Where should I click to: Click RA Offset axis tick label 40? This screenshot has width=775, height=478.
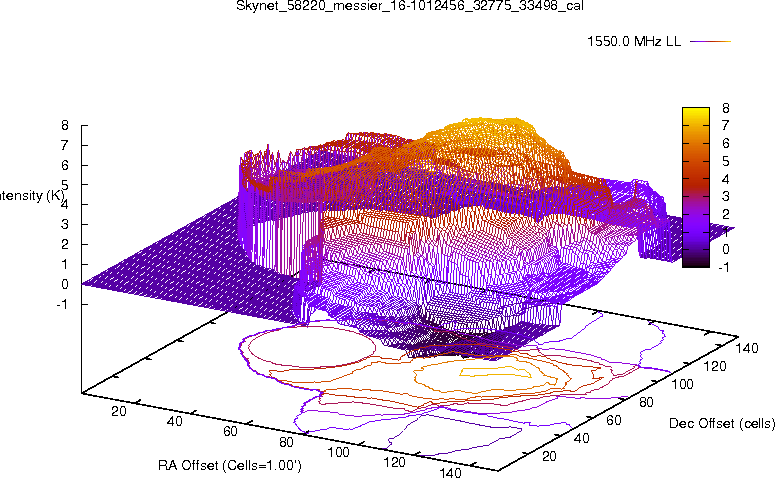(174, 421)
